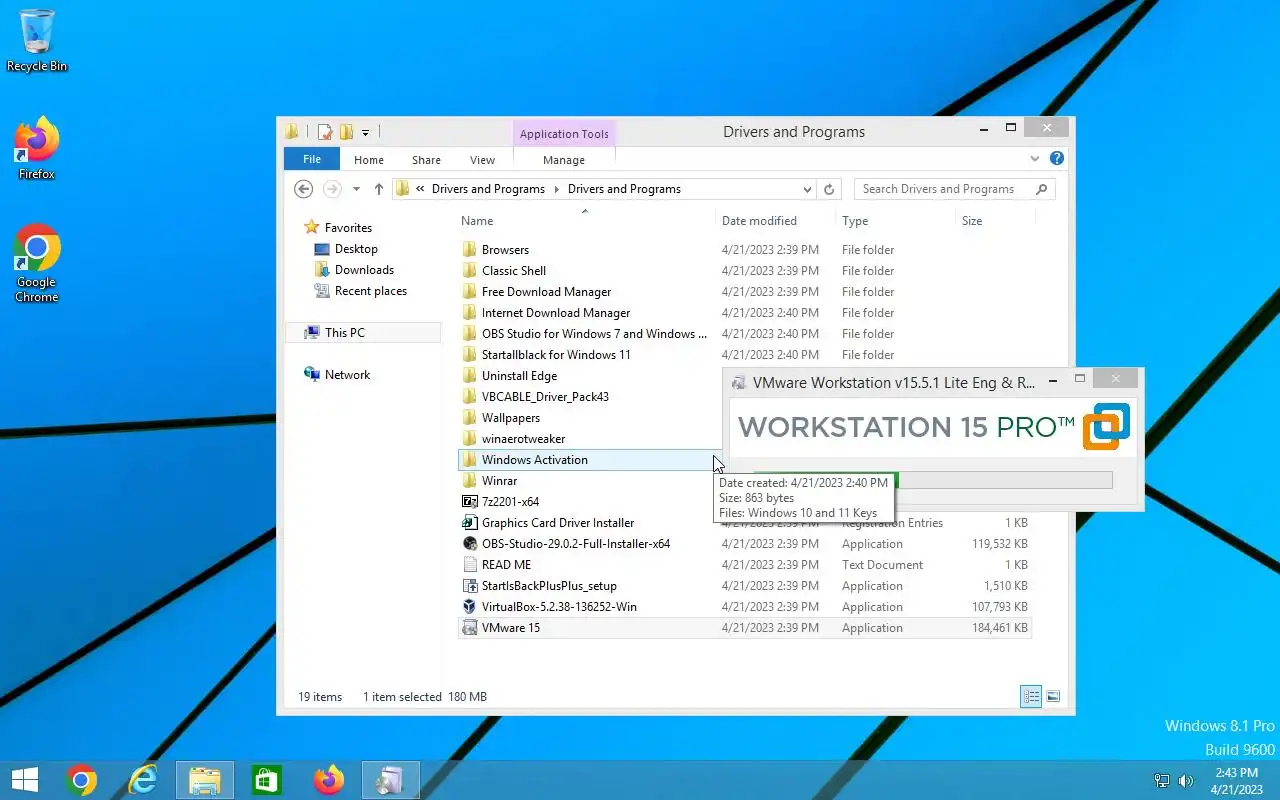Open the Recent locations dropdown arrow
1280x800 pixels.
pos(356,189)
